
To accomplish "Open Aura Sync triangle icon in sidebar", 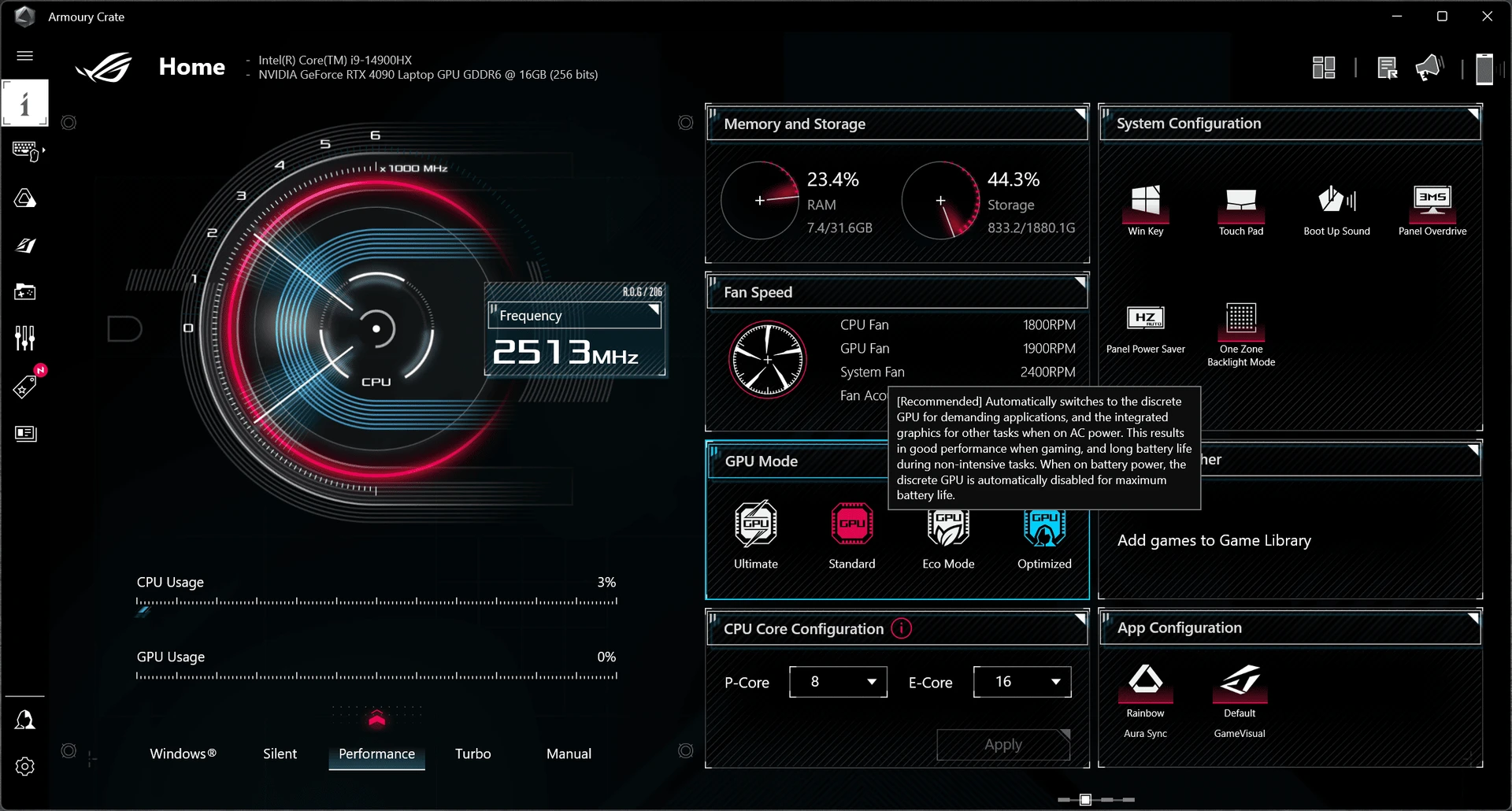I will click(25, 198).
